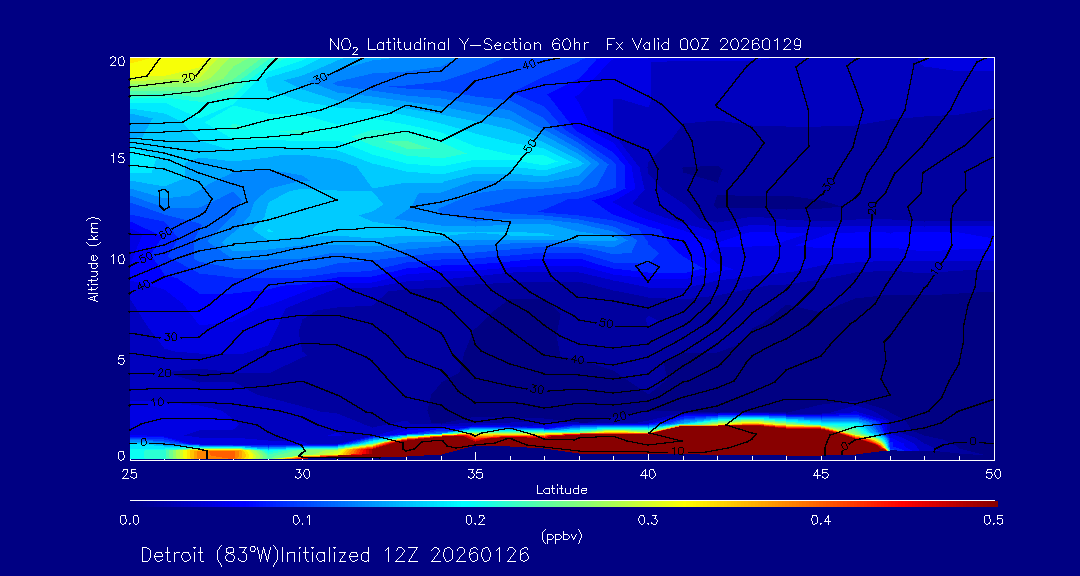The height and width of the screenshot is (576, 1080).
Task: Select the 0.3 value on the colorbar
Action: [648, 520]
